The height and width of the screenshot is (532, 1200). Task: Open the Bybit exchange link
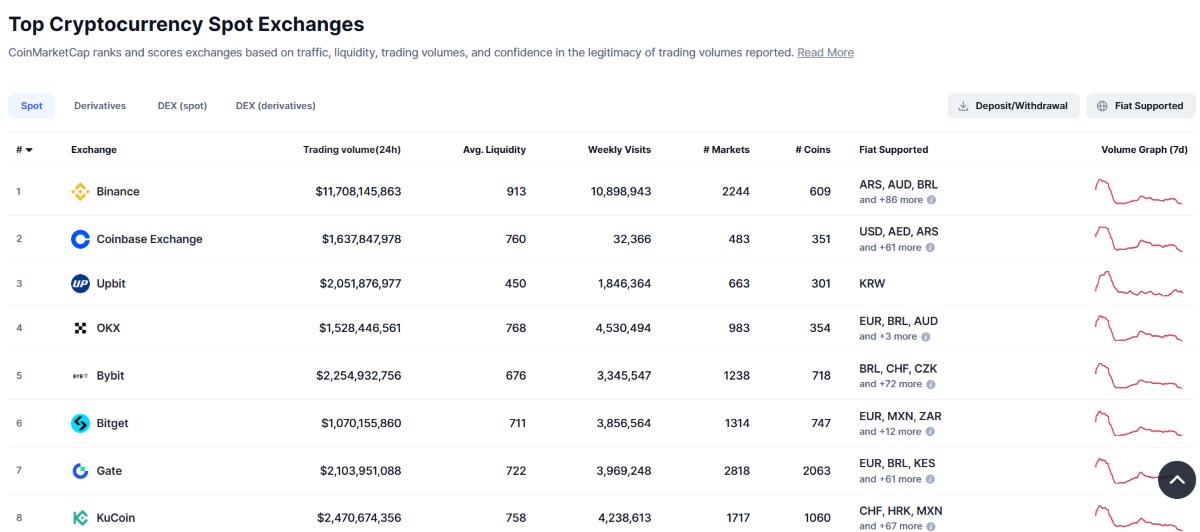[x=110, y=376]
